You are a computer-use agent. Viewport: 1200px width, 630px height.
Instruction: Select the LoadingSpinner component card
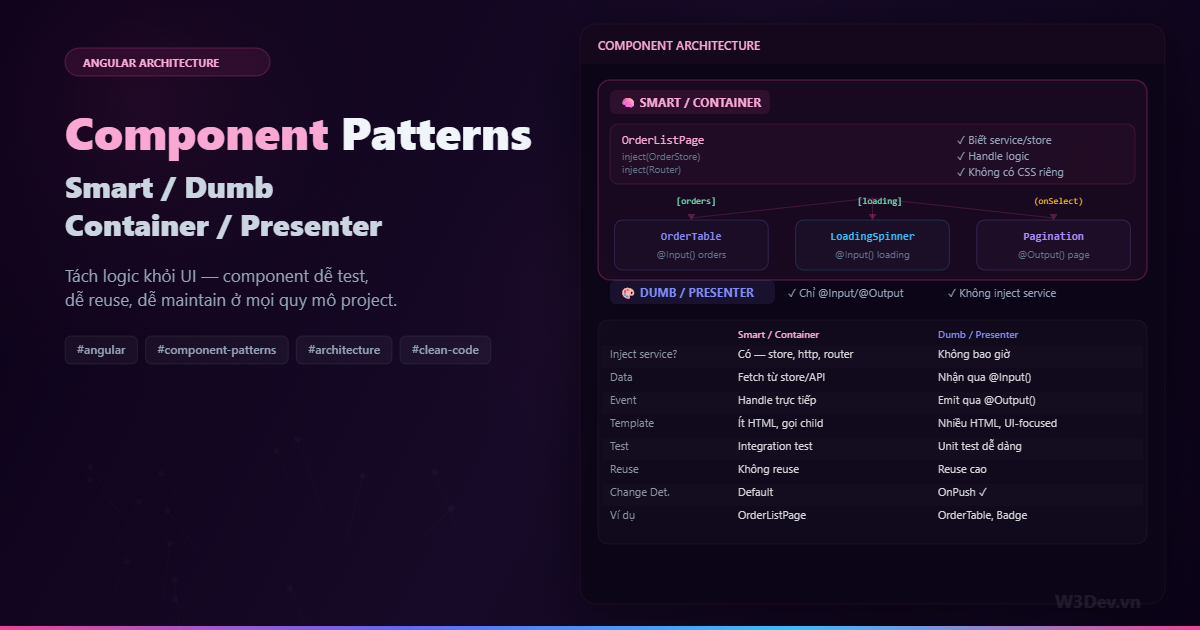coord(871,245)
